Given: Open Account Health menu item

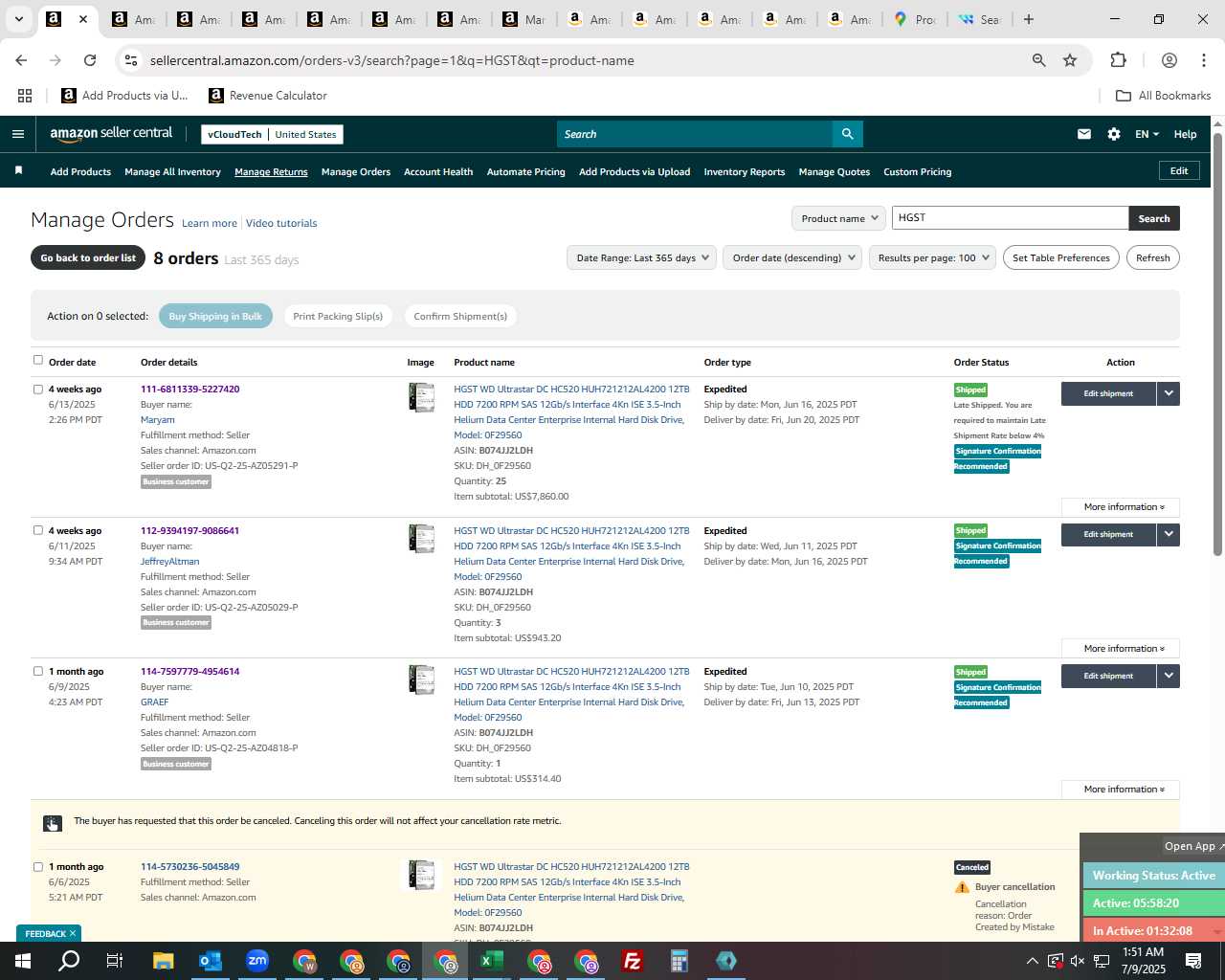Looking at the screenshot, I should pos(438,172).
